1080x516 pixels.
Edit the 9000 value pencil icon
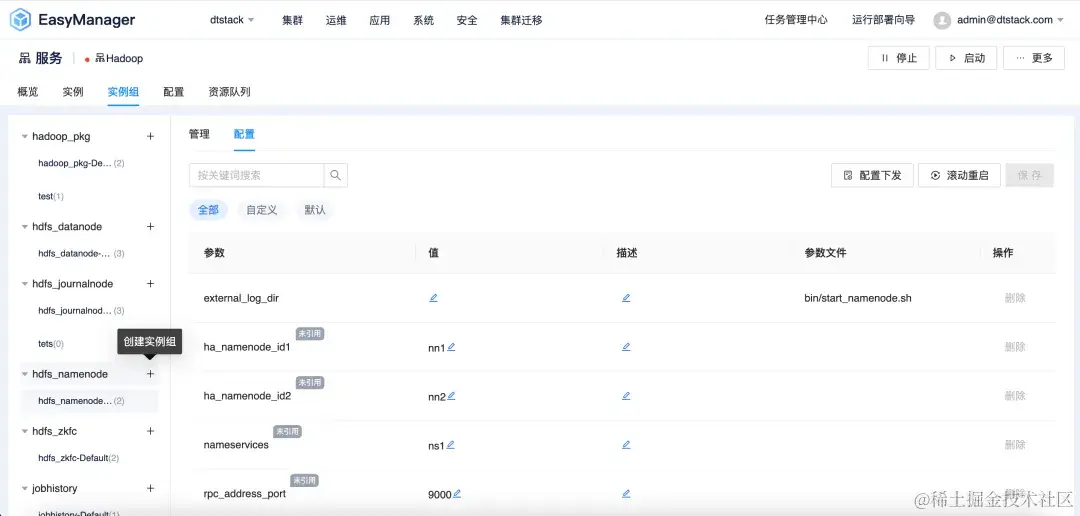pos(457,494)
